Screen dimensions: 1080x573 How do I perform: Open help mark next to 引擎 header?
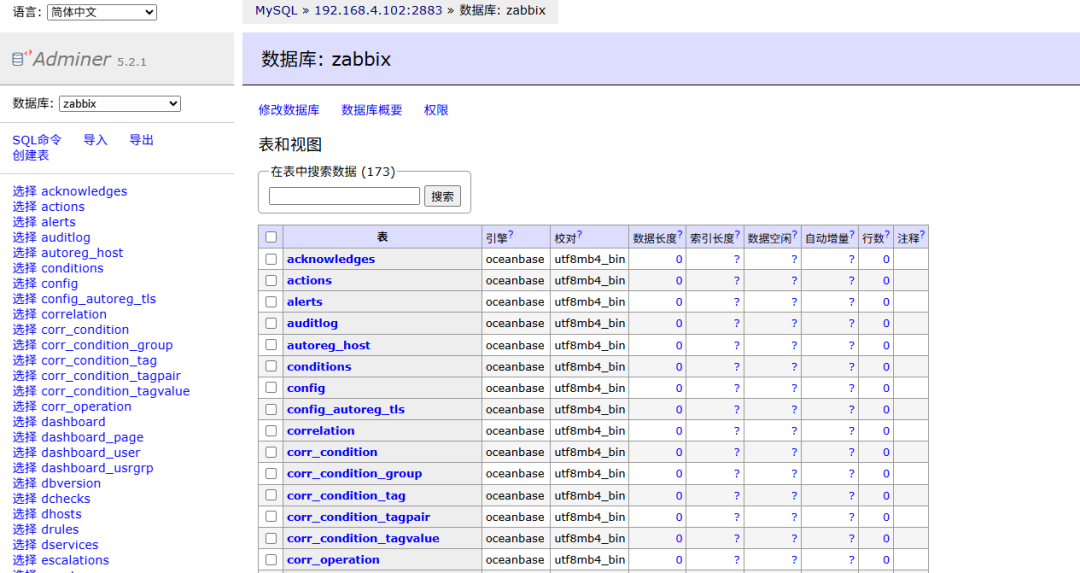pyautogui.click(x=511, y=234)
